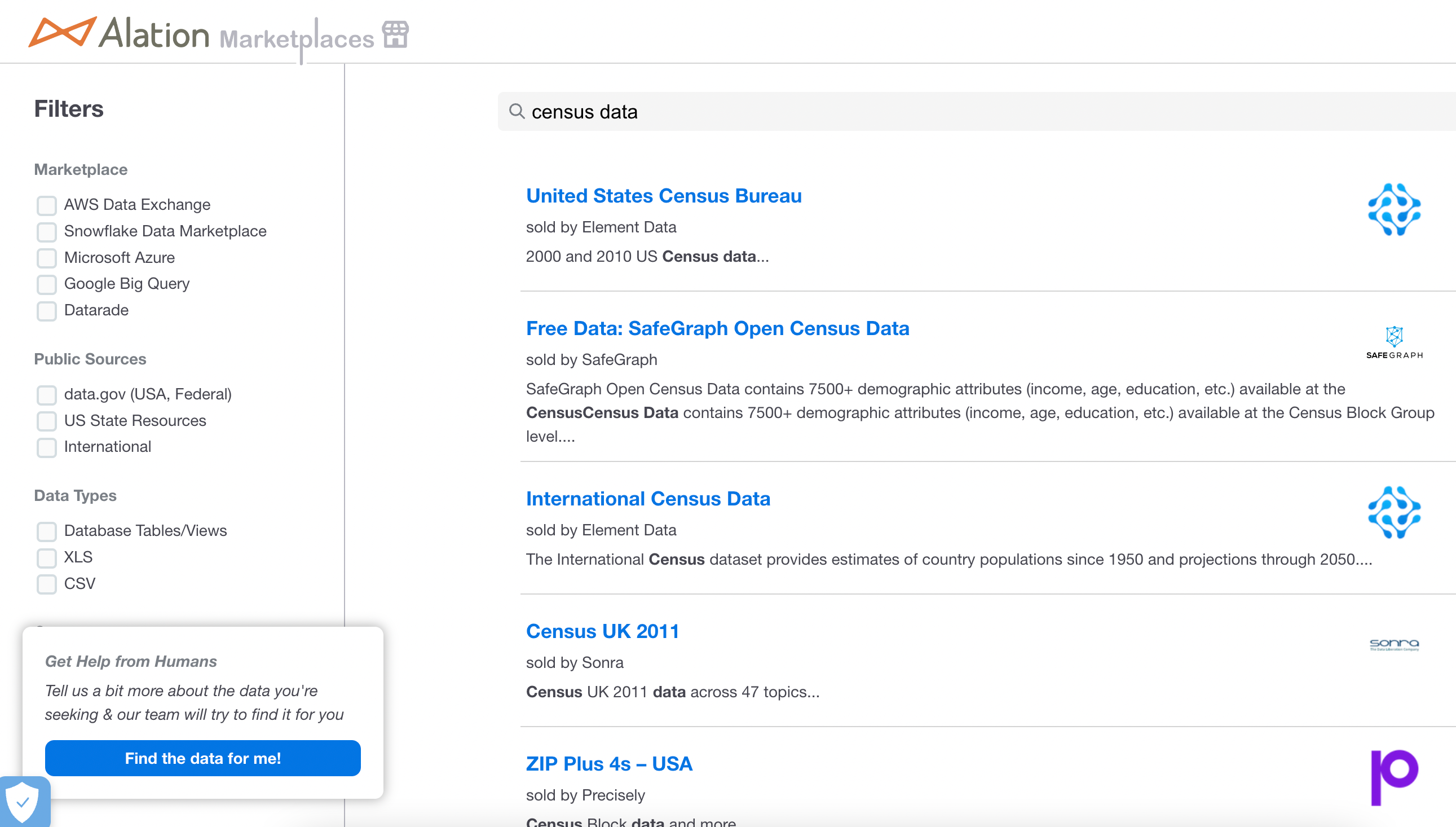Open the Census UK 2011 listing
The width and height of the screenshot is (1456, 827).
(x=602, y=631)
